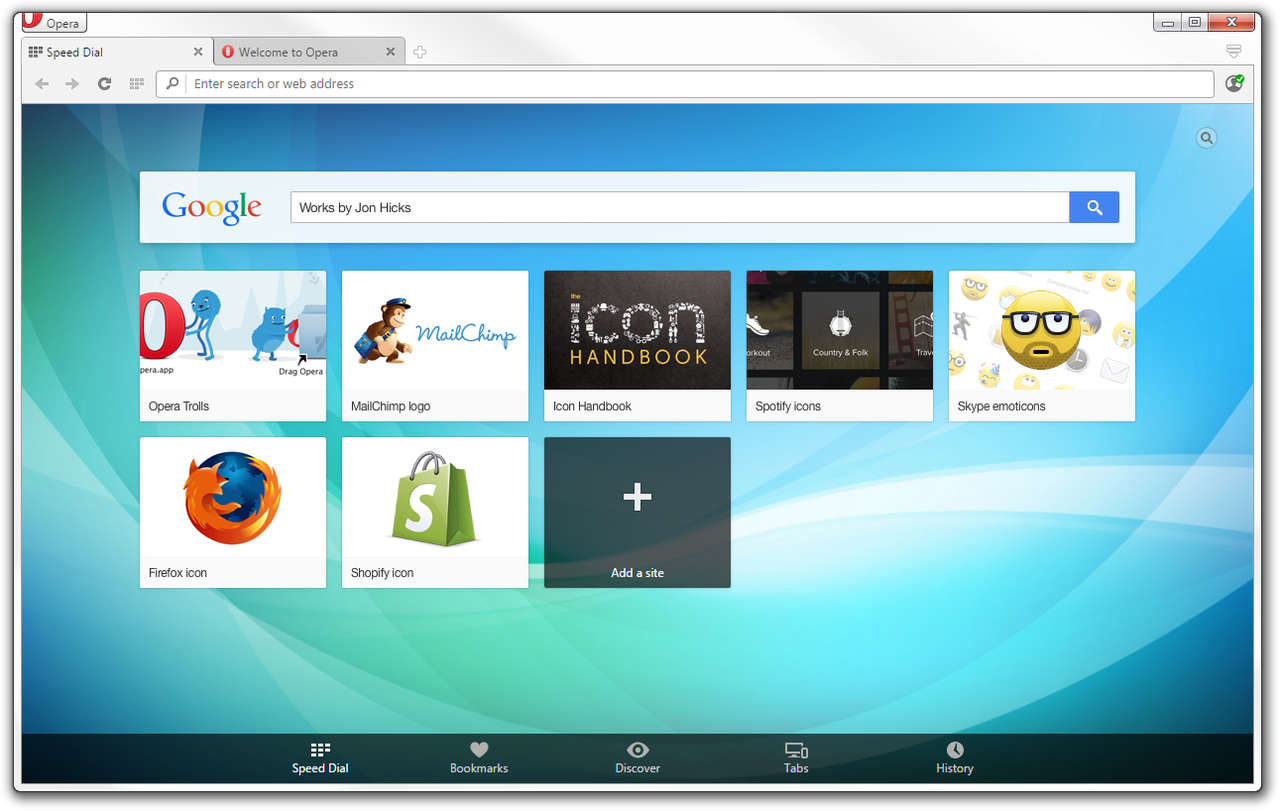Click the magnifier icon in address bar

click(x=172, y=84)
